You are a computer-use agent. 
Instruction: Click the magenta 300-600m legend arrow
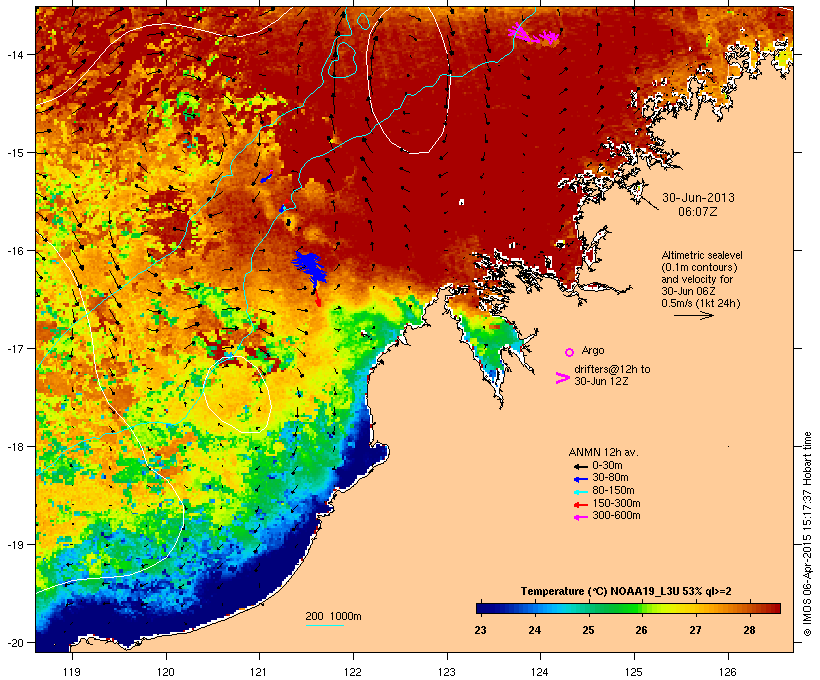pos(580,517)
